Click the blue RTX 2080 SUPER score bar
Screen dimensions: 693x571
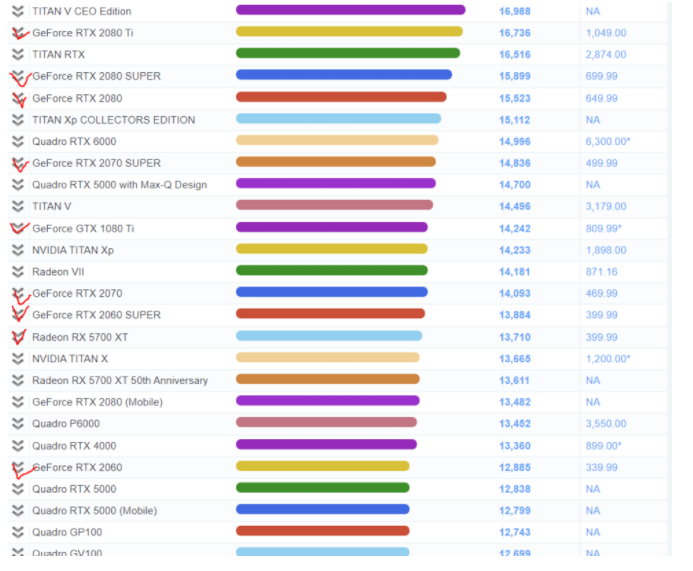344,75
